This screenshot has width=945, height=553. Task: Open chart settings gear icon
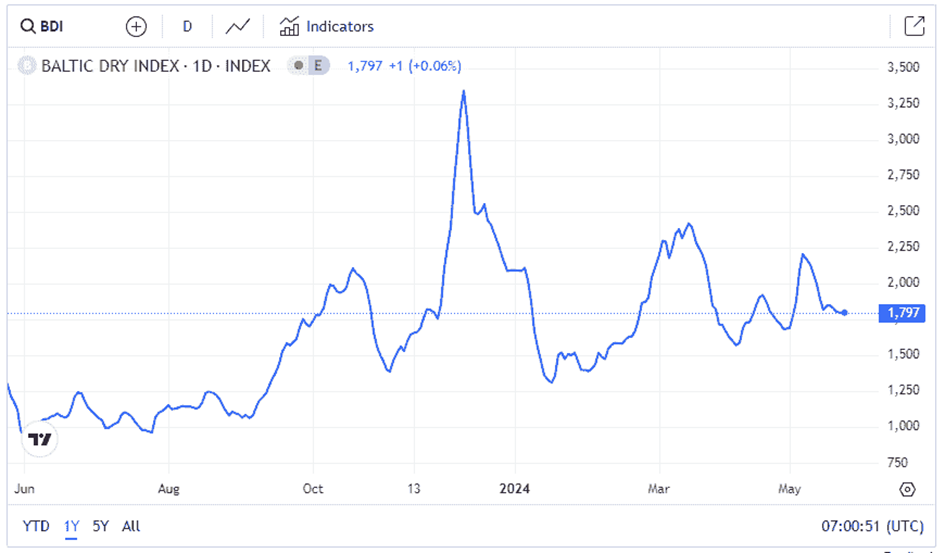click(907, 489)
